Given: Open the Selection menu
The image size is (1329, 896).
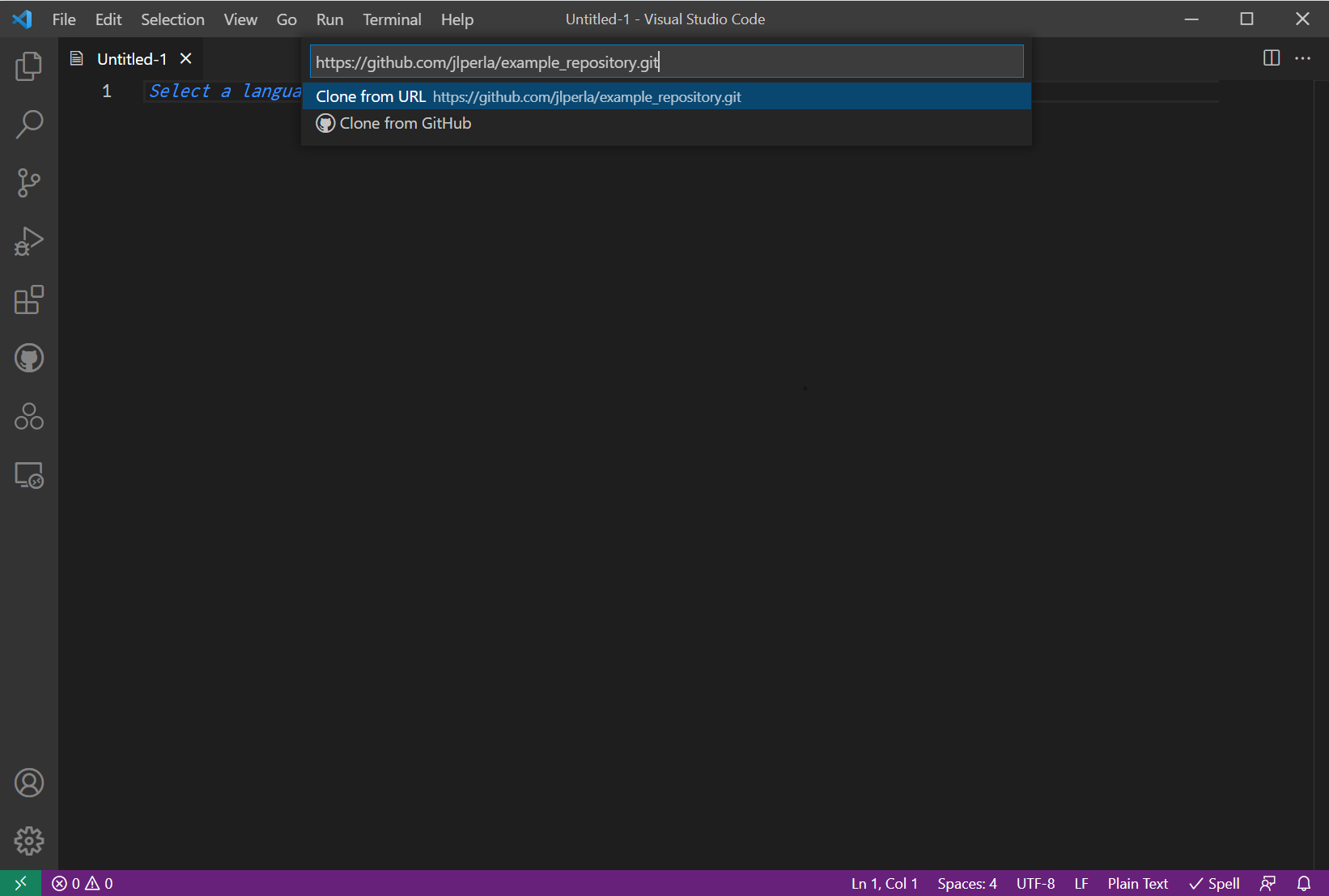Looking at the screenshot, I should 172,19.
